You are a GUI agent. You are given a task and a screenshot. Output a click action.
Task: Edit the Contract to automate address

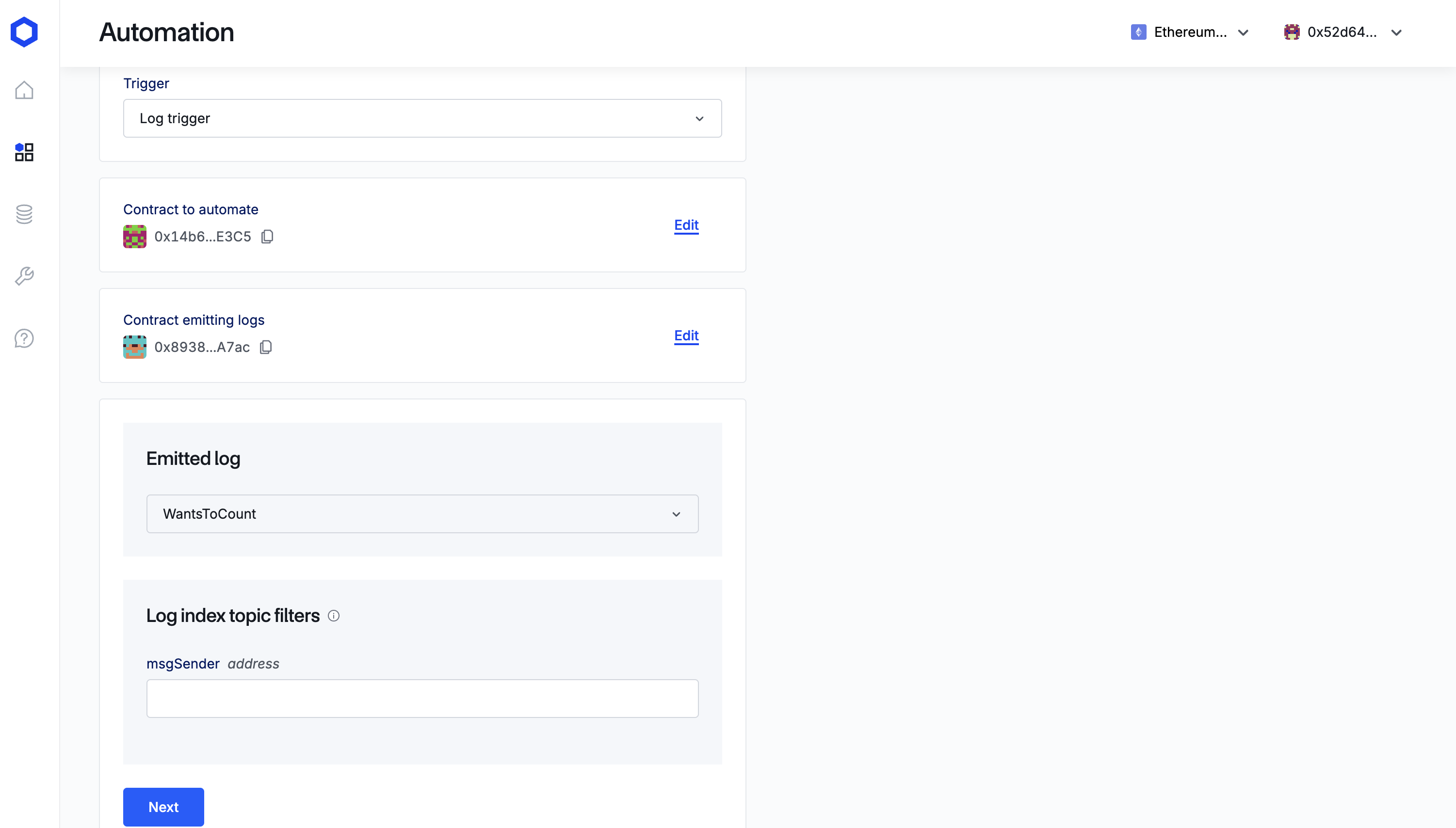(x=686, y=225)
